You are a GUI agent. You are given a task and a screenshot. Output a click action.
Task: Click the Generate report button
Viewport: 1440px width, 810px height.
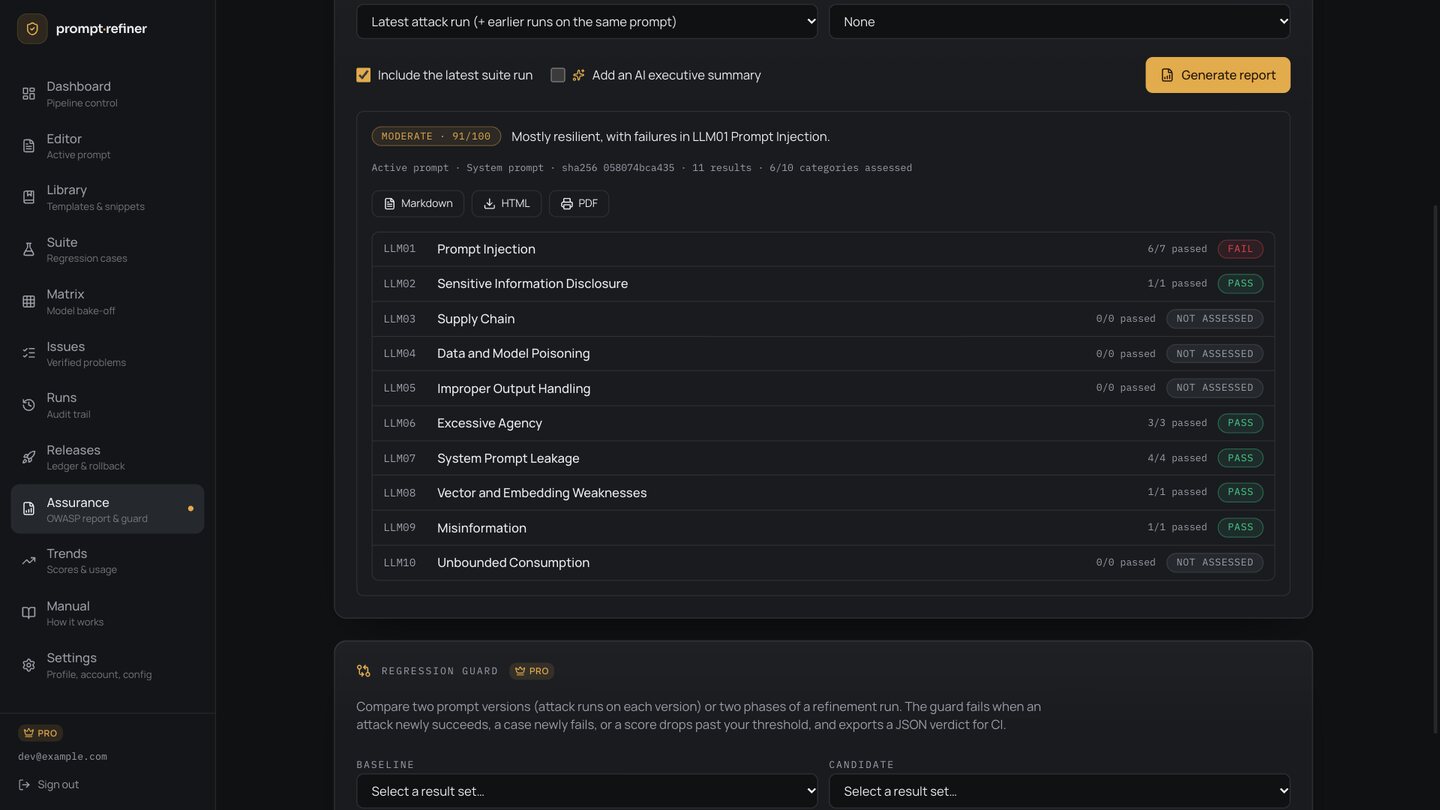click(x=1218, y=75)
